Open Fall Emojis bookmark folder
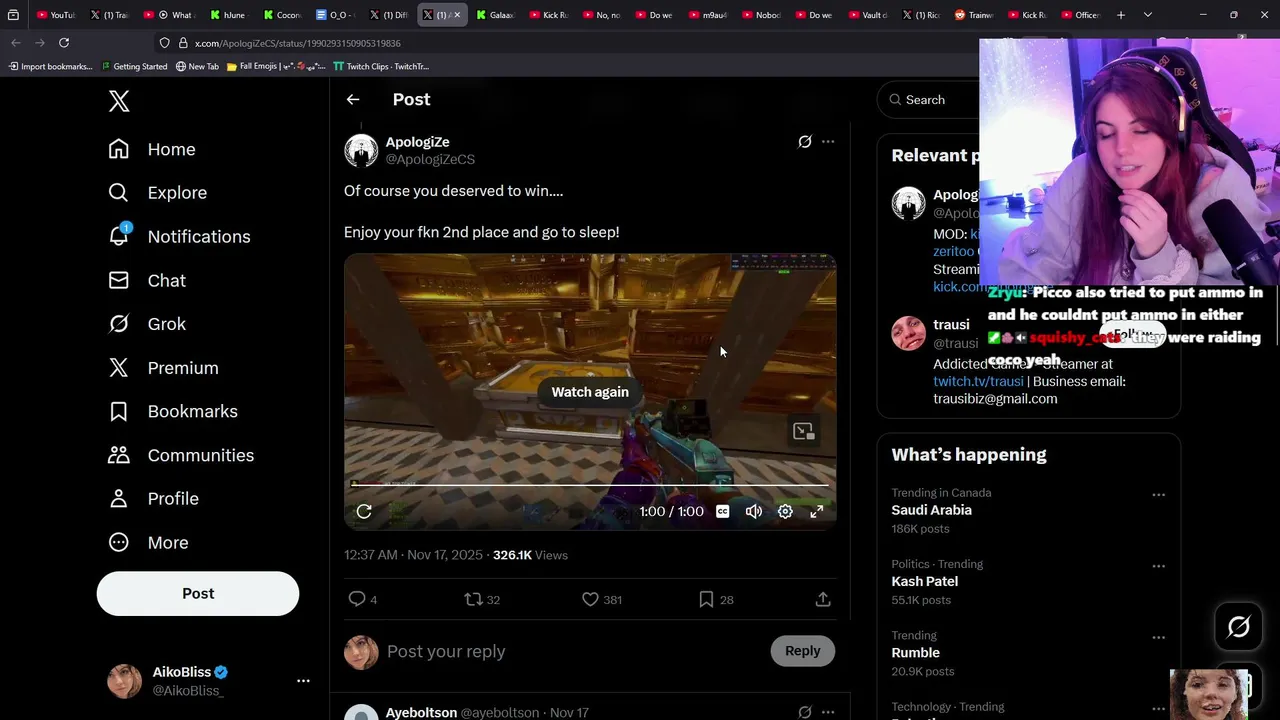 (x=276, y=67)
